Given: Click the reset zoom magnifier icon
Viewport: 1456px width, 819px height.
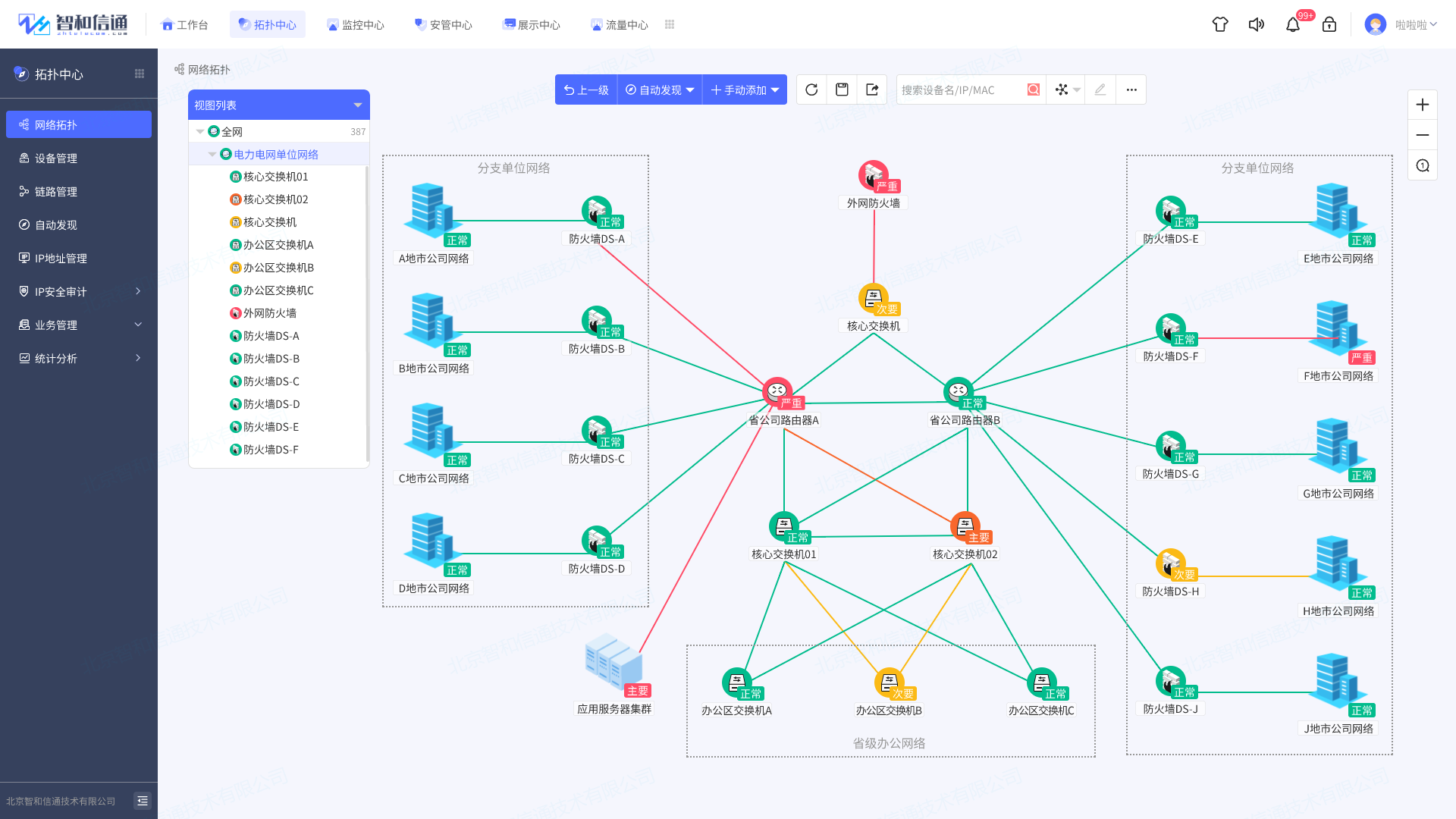Looking at the screenshot, I should pyautogui.click(x=1423, y=165).
